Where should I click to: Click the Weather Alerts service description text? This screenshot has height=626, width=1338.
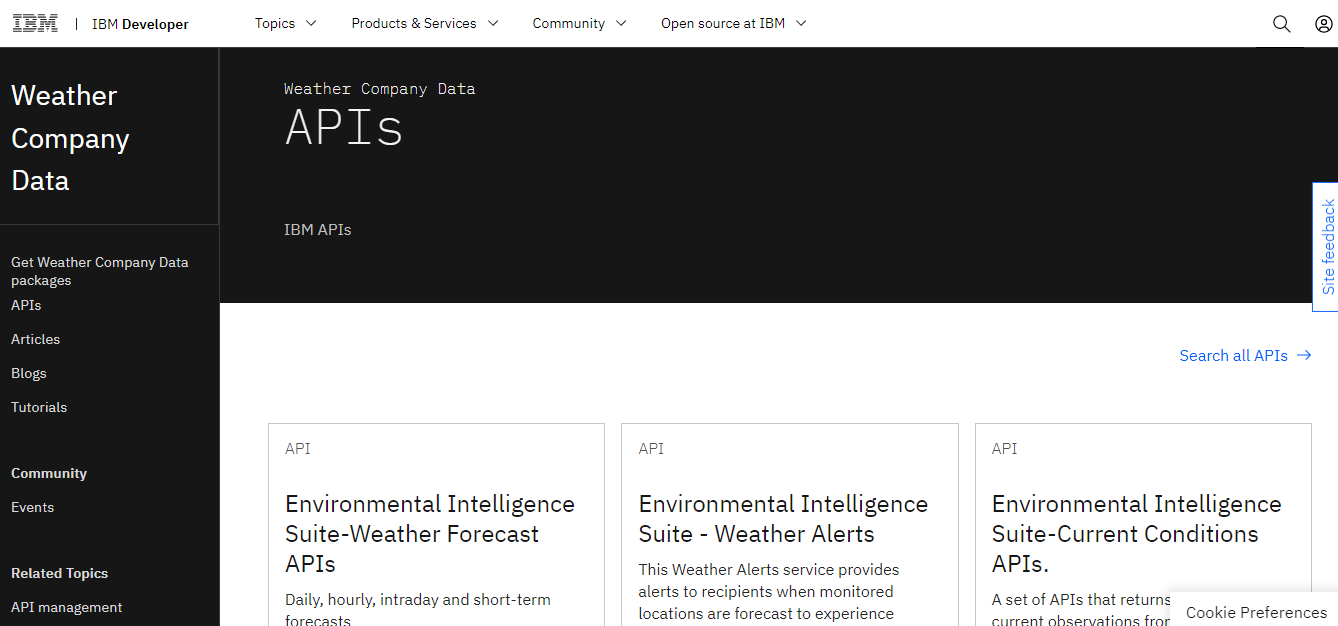(769, 591)
